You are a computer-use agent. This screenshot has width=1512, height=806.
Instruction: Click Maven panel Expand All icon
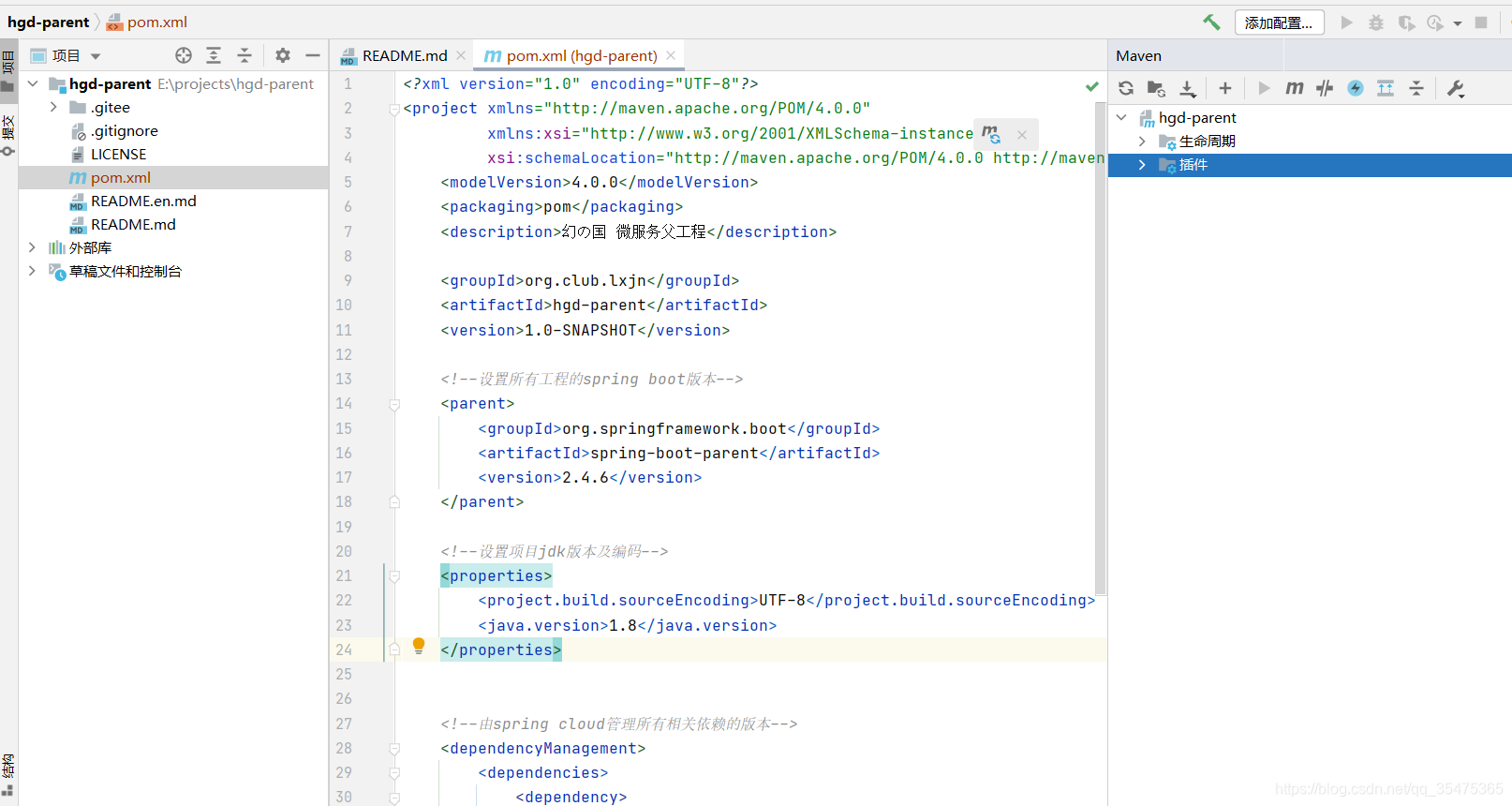[1386, 88]
